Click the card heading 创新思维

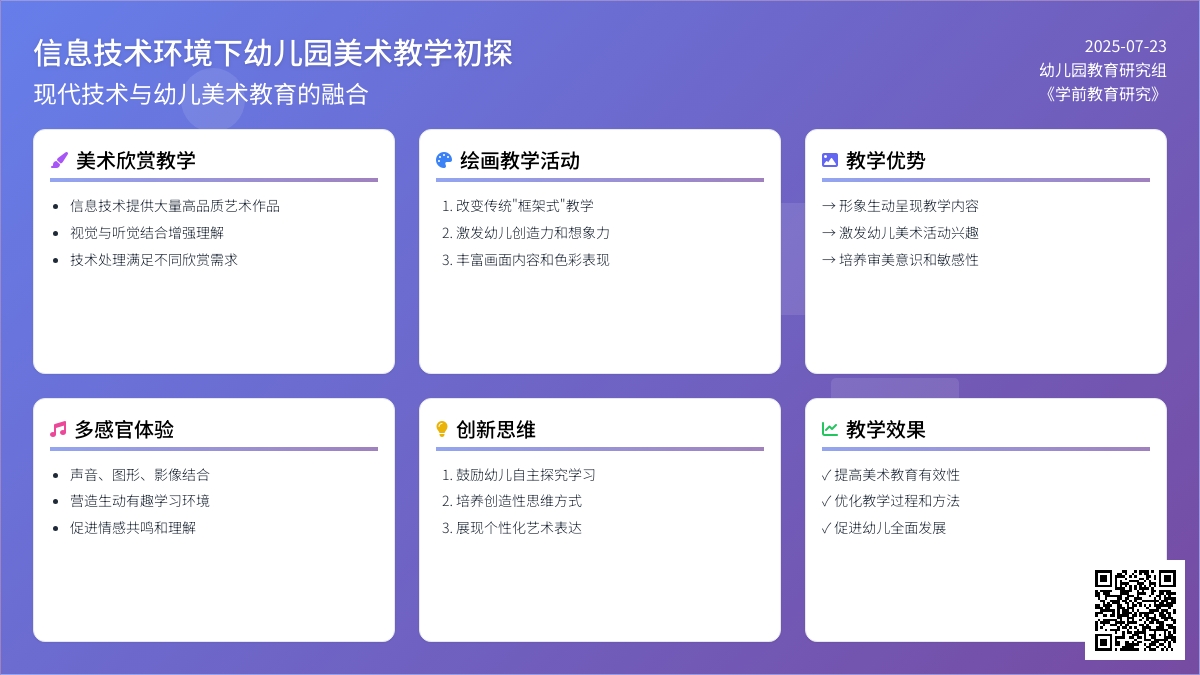tap(496, 429)
